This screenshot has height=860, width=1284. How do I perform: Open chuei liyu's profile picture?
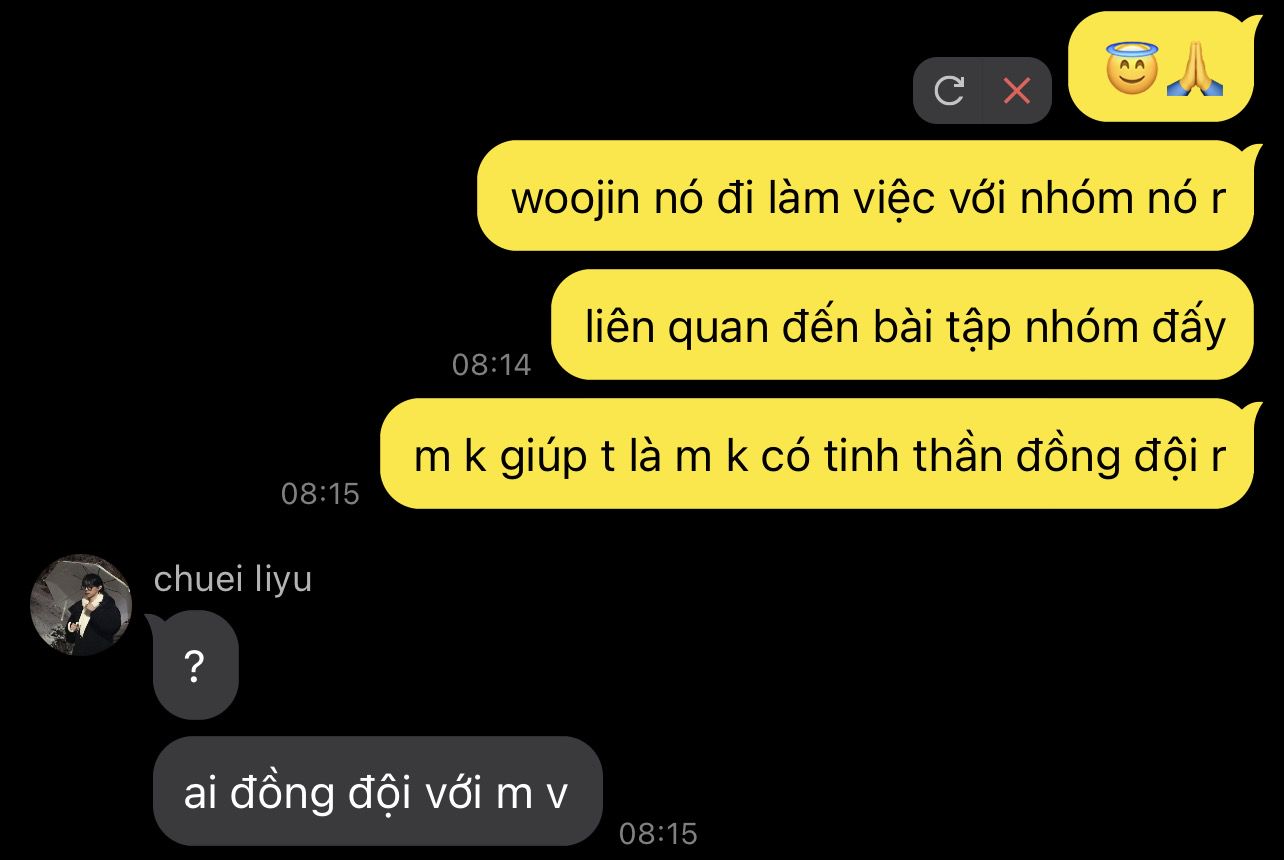pyautogui.click(x=81, y=605)
